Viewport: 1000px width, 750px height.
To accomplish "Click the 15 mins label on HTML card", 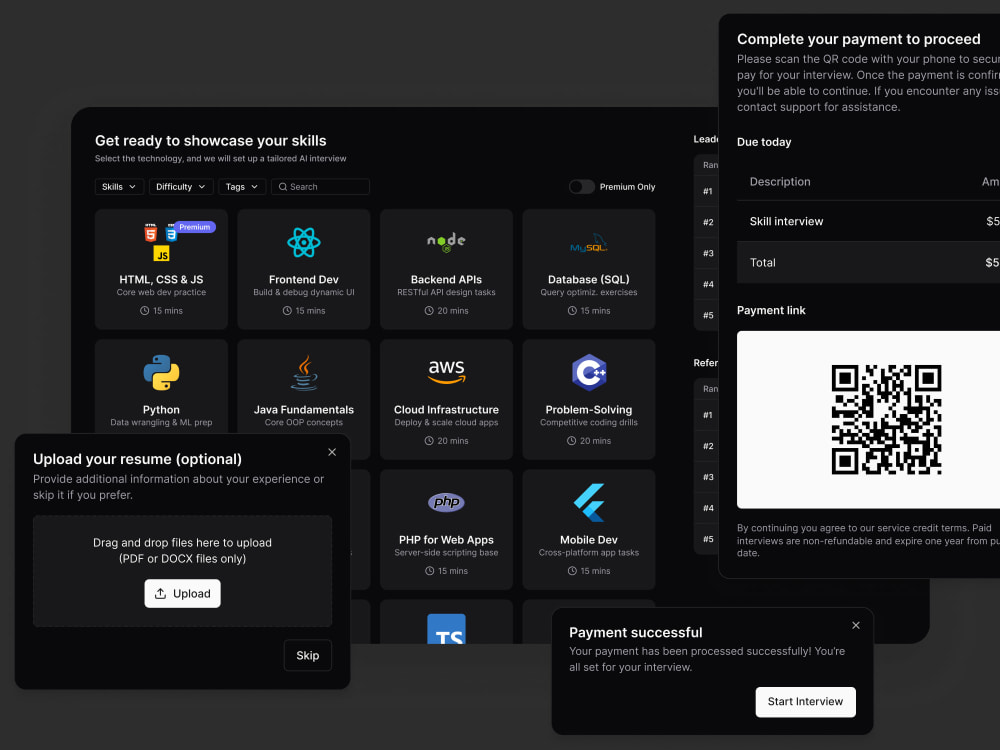I will (x=168, y=311).
